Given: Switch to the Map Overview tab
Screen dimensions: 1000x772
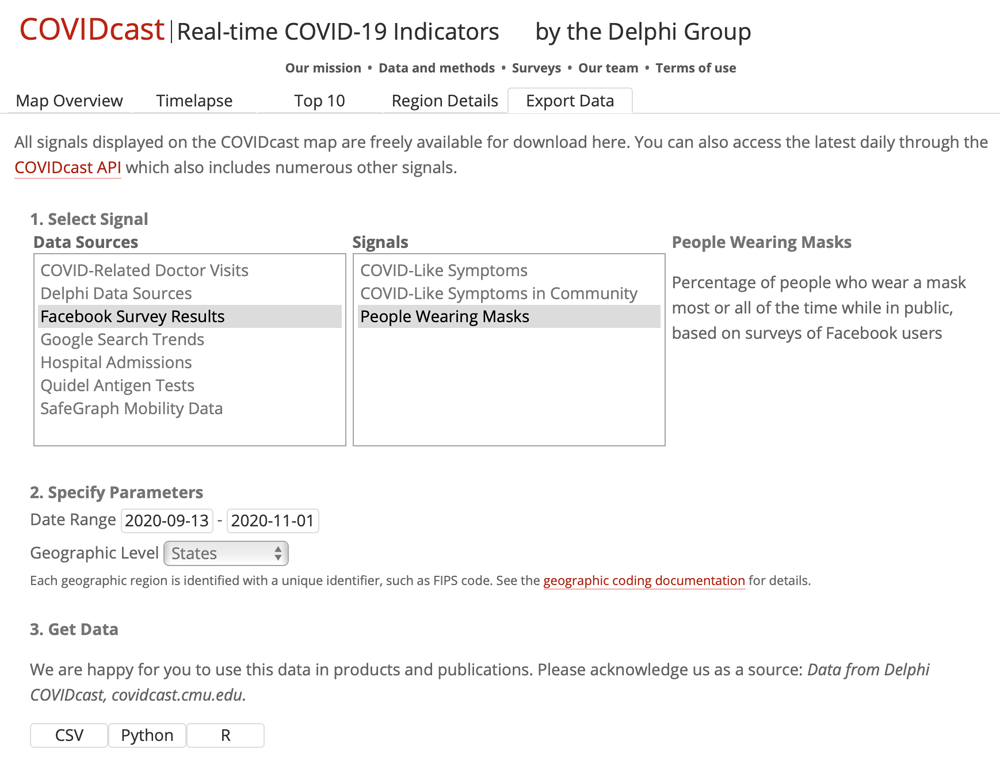Looking at the screenshot, I should click(x=68, y=100).
